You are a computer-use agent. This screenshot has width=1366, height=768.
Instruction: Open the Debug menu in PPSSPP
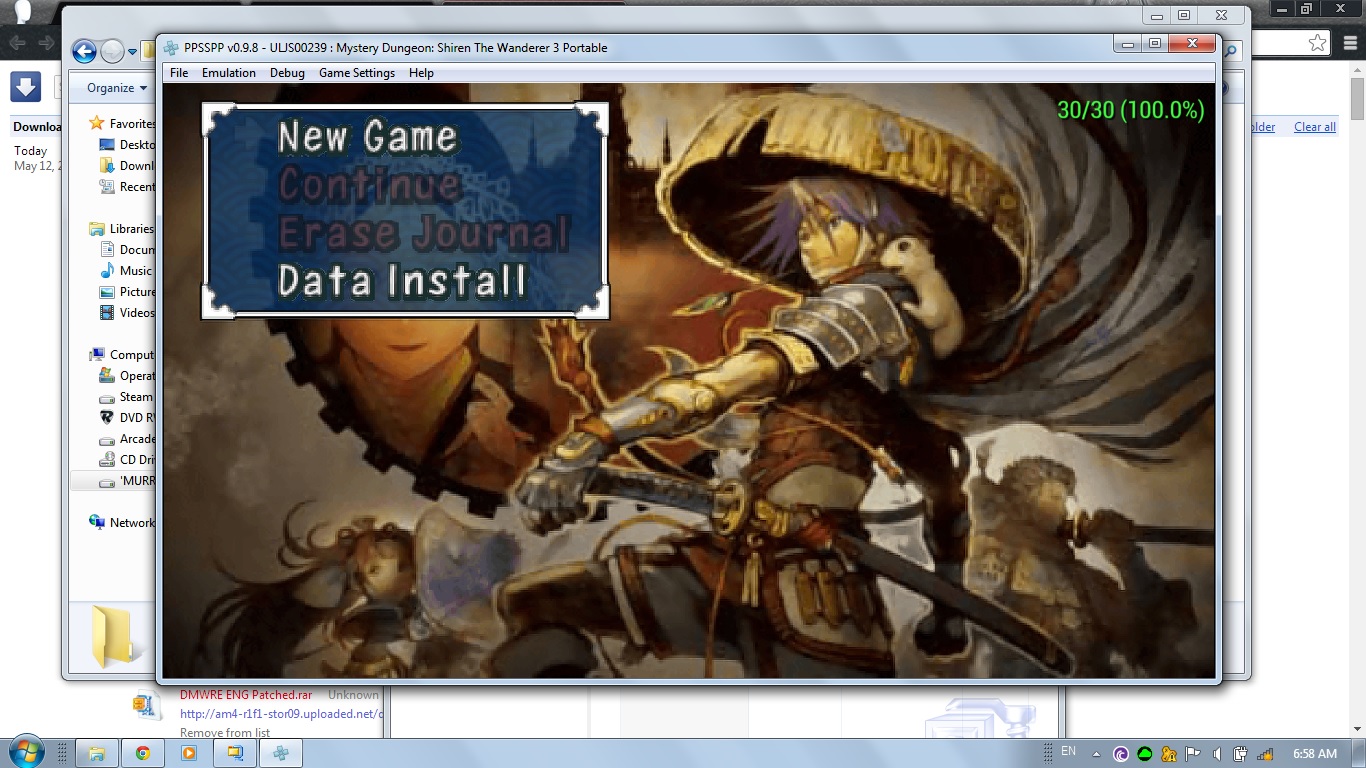[287, 73]
